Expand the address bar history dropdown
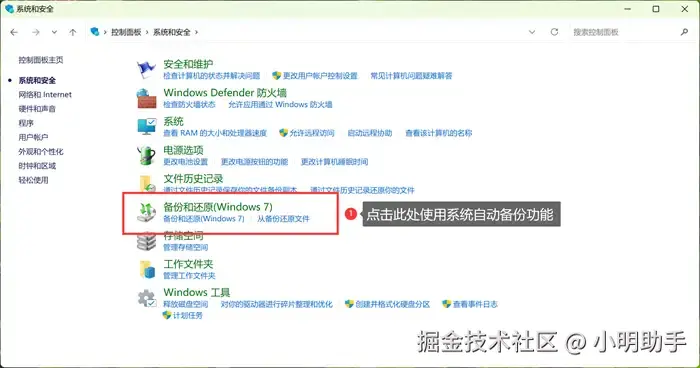This screenshot has height=368, width=700. (532, 32)
